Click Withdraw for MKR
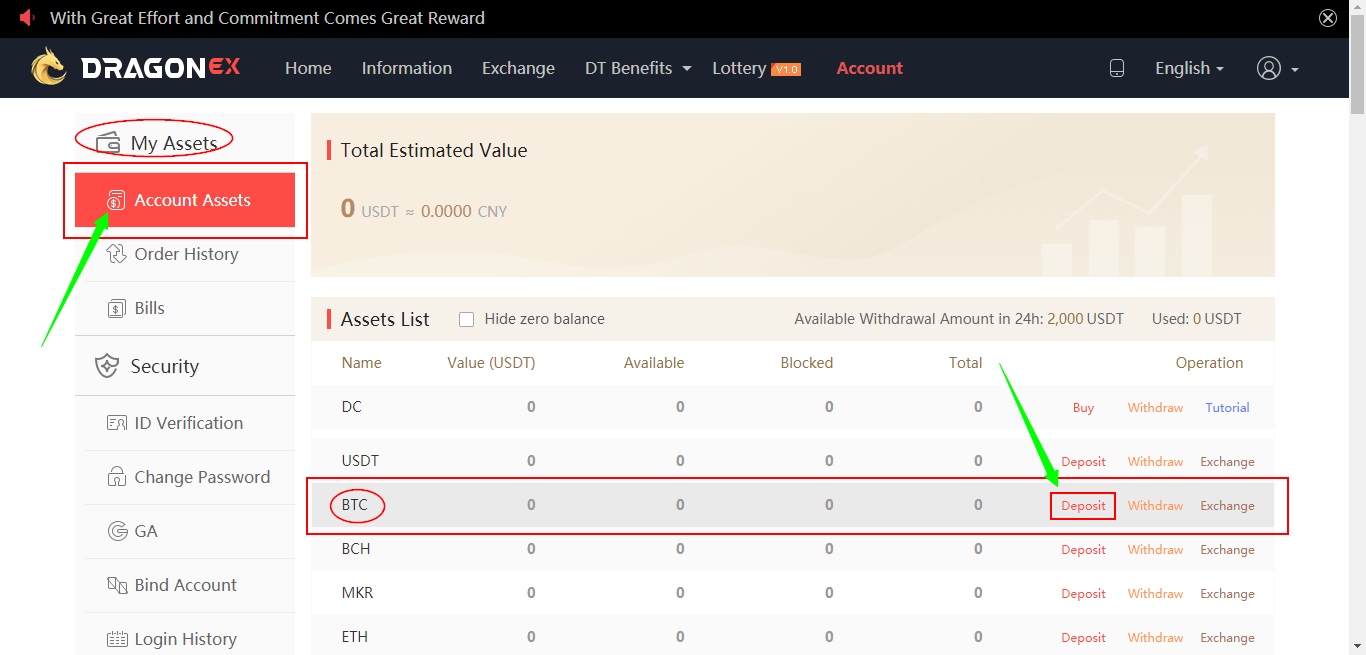This screenshot has height=655, width=1366. click(x=1155, y=594)
